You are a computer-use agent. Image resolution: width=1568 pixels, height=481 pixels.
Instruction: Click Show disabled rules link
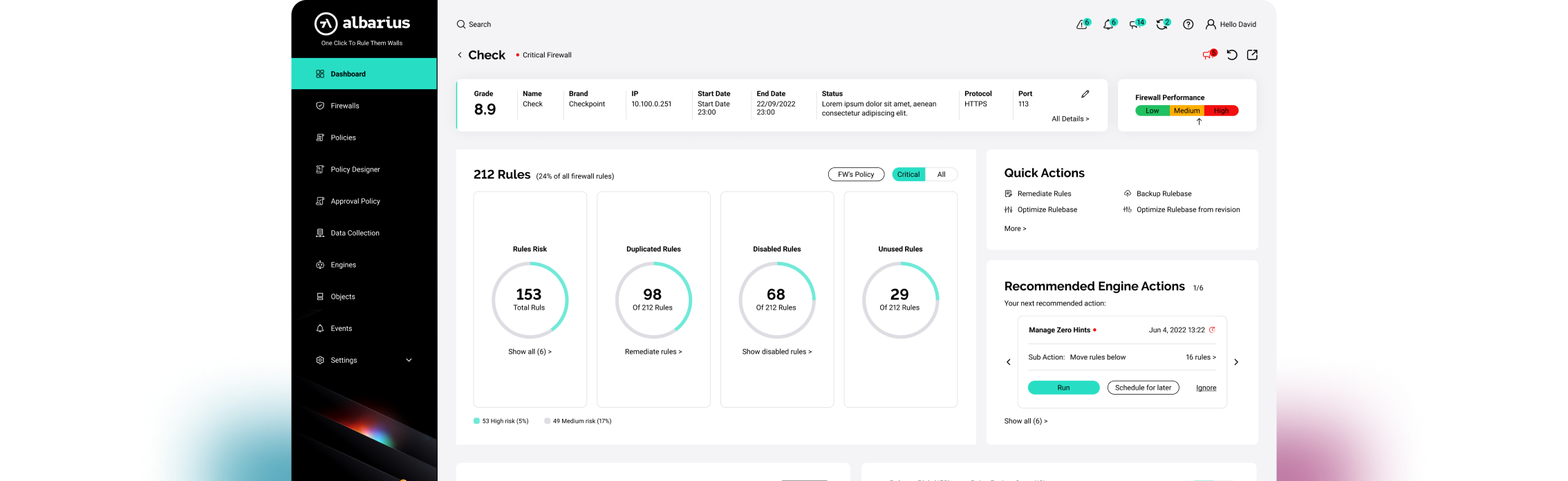777,352
